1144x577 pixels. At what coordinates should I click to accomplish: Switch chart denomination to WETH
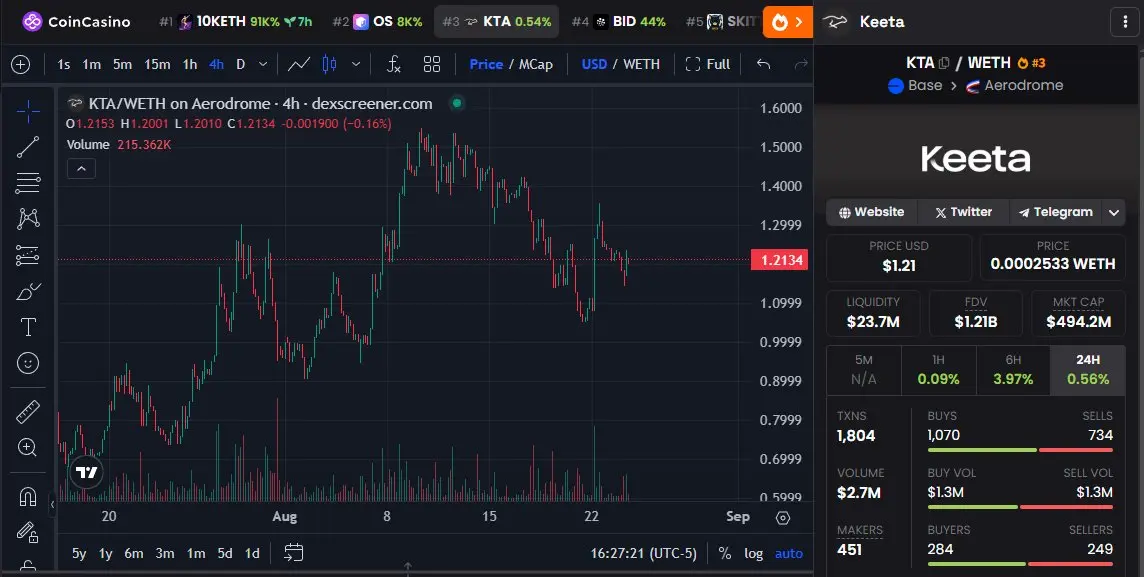(x=641, y=64)
